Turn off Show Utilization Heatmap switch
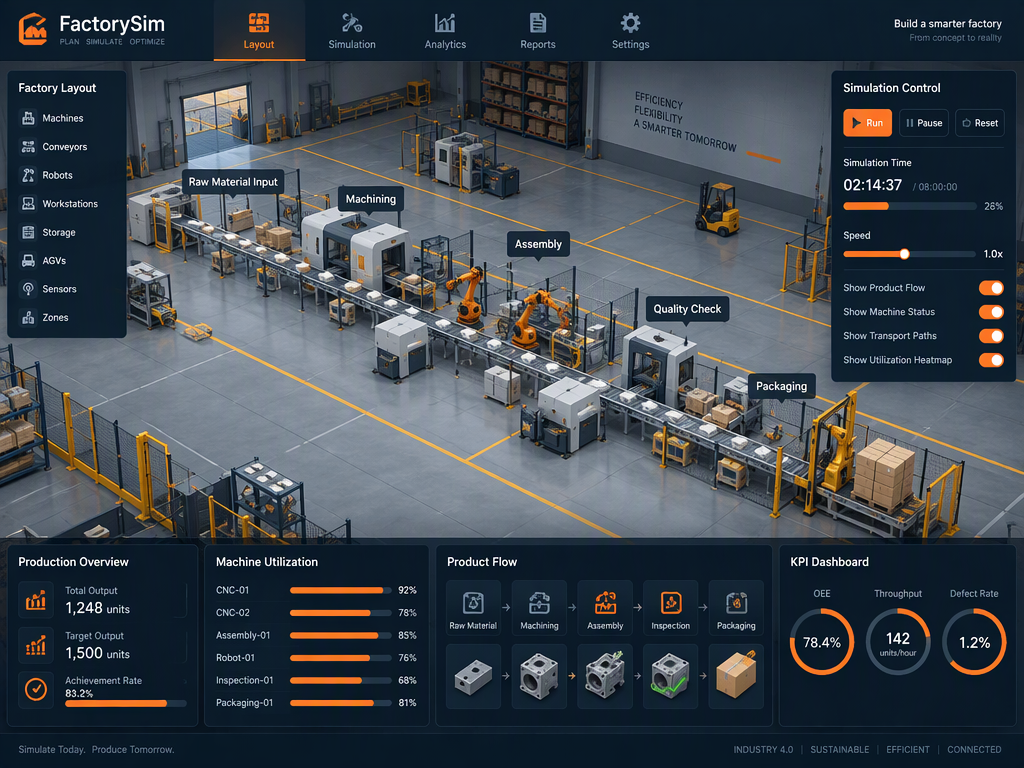The image size is (1024, 768). coord(991,360)
